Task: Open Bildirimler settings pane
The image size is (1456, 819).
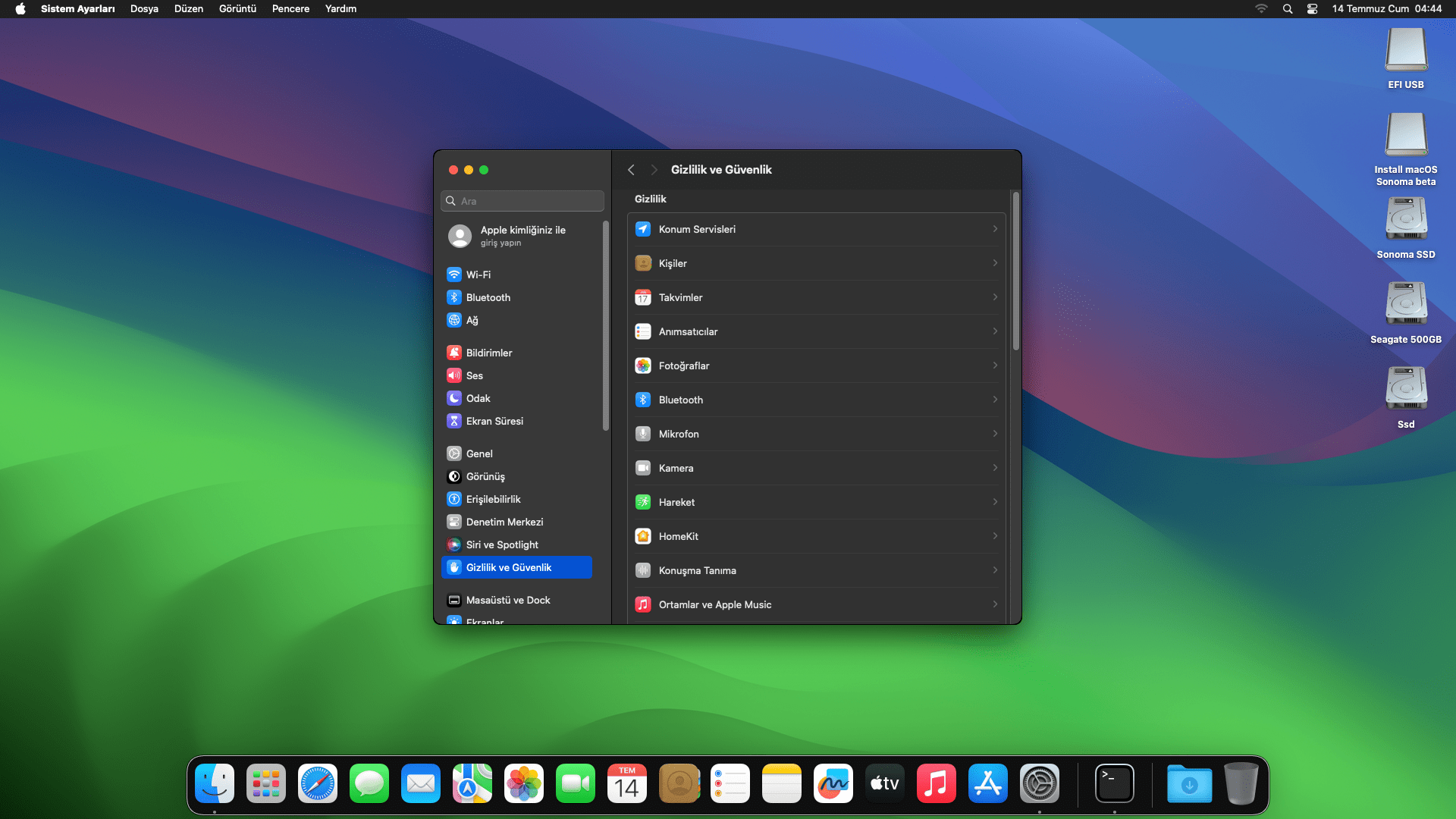Action: click(488, 353)
